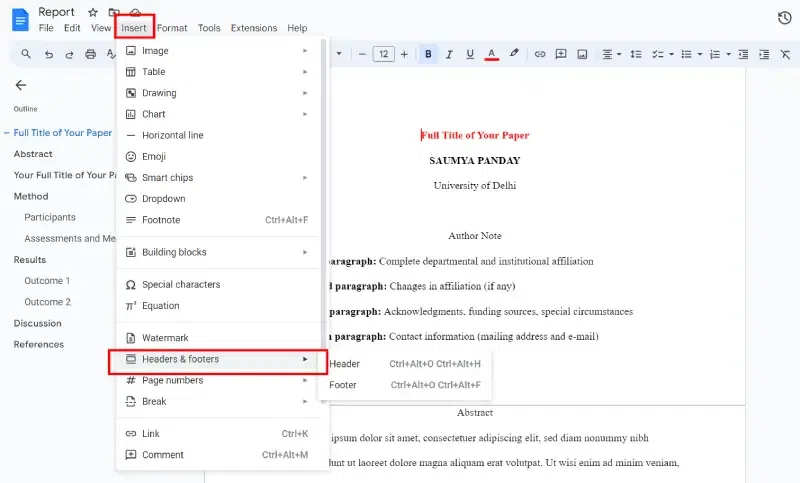
Task: Go to Method in outline
Action: pyautogui.click(x=31, y=196)
